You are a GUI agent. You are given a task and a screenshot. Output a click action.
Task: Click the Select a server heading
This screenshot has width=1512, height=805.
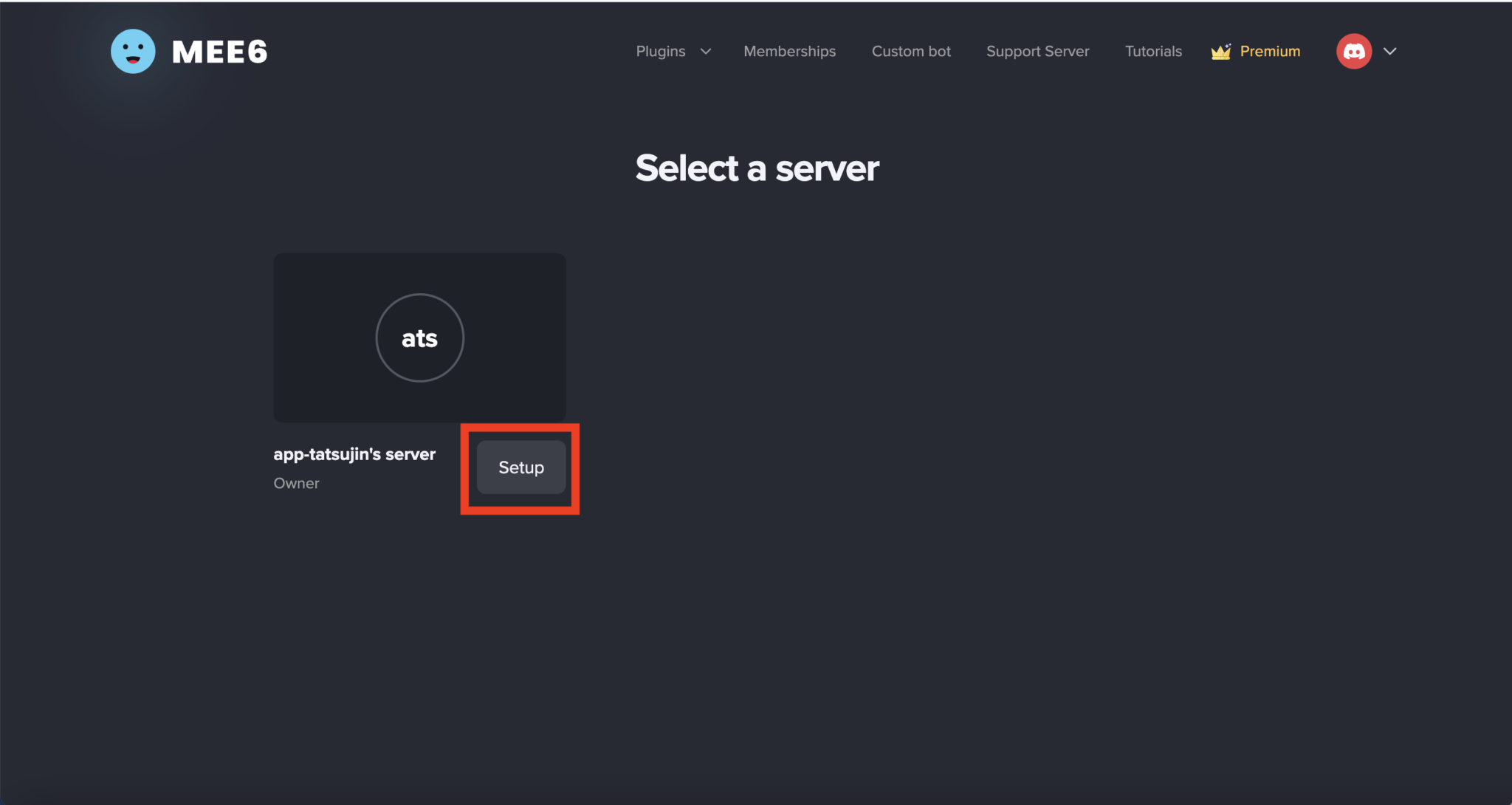[x=757, y=168]
